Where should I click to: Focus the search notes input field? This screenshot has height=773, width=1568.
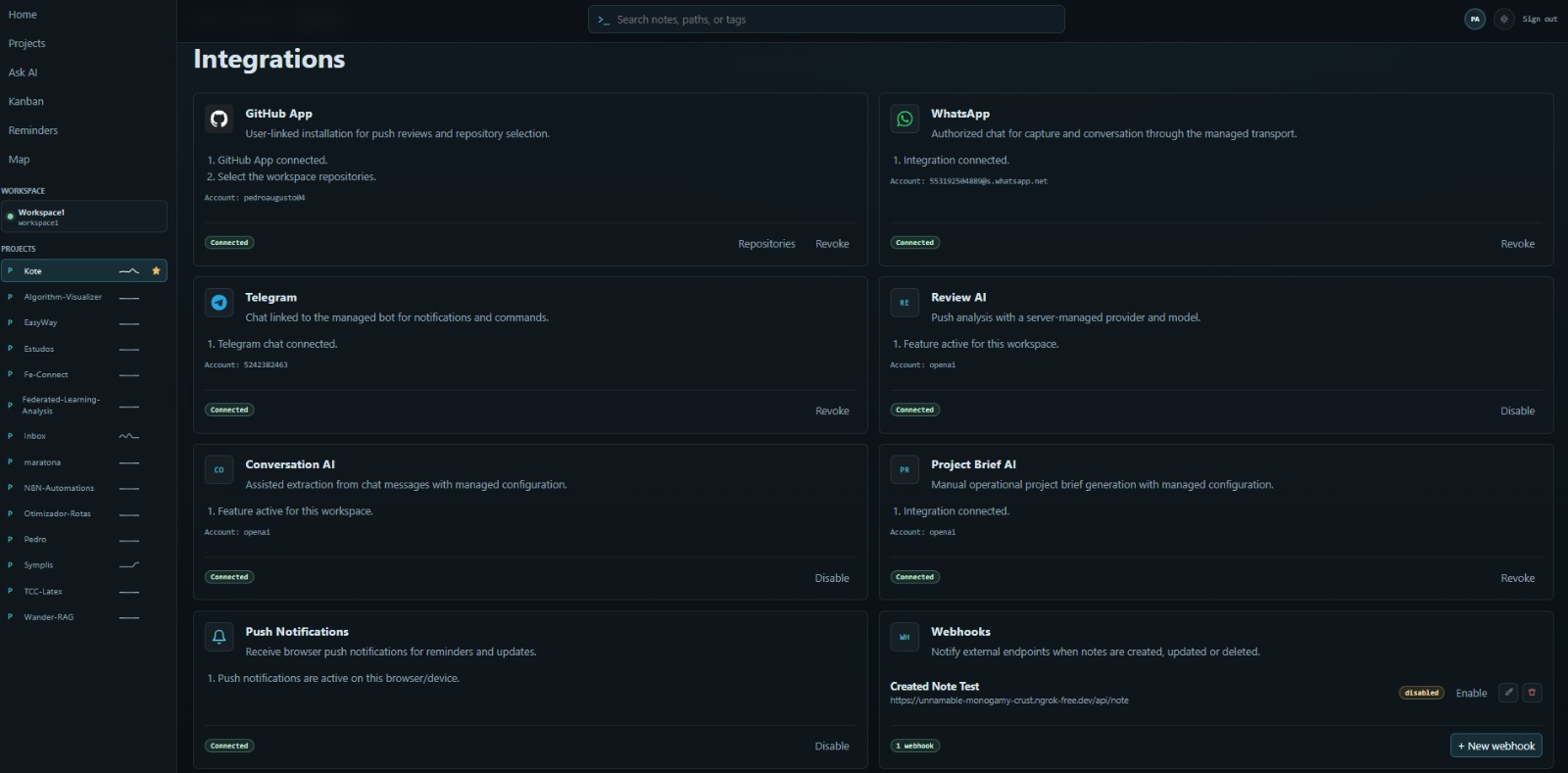(x=826, y=20)
